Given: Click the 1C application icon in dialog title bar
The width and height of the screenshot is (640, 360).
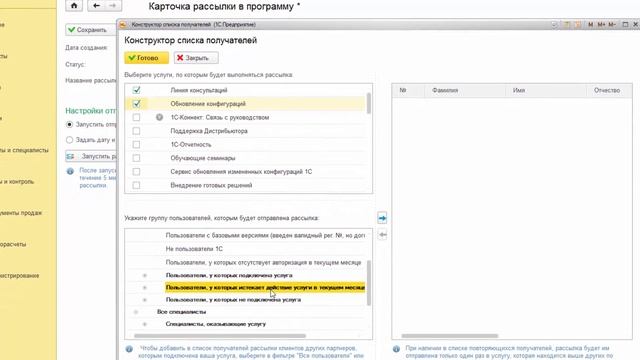Looking at the screenshot, I should [x=123, y=24].
